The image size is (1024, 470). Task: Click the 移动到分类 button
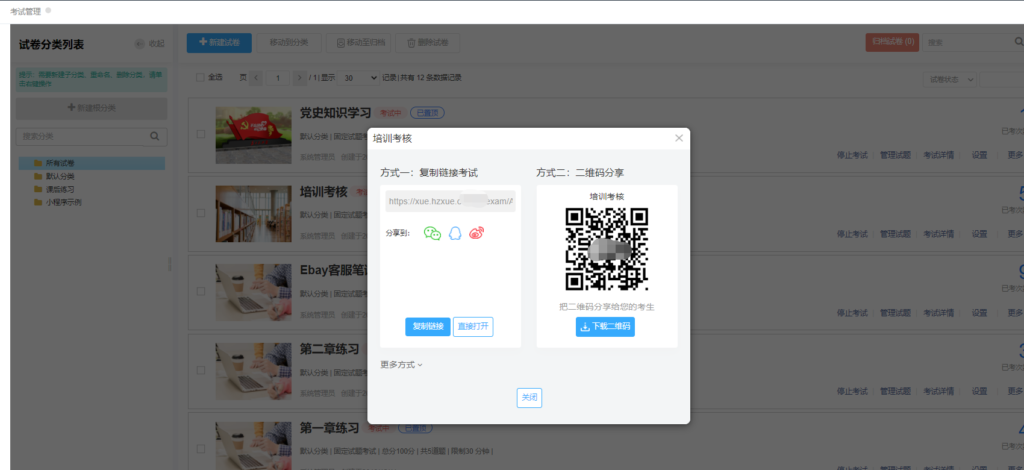(288, 42)
